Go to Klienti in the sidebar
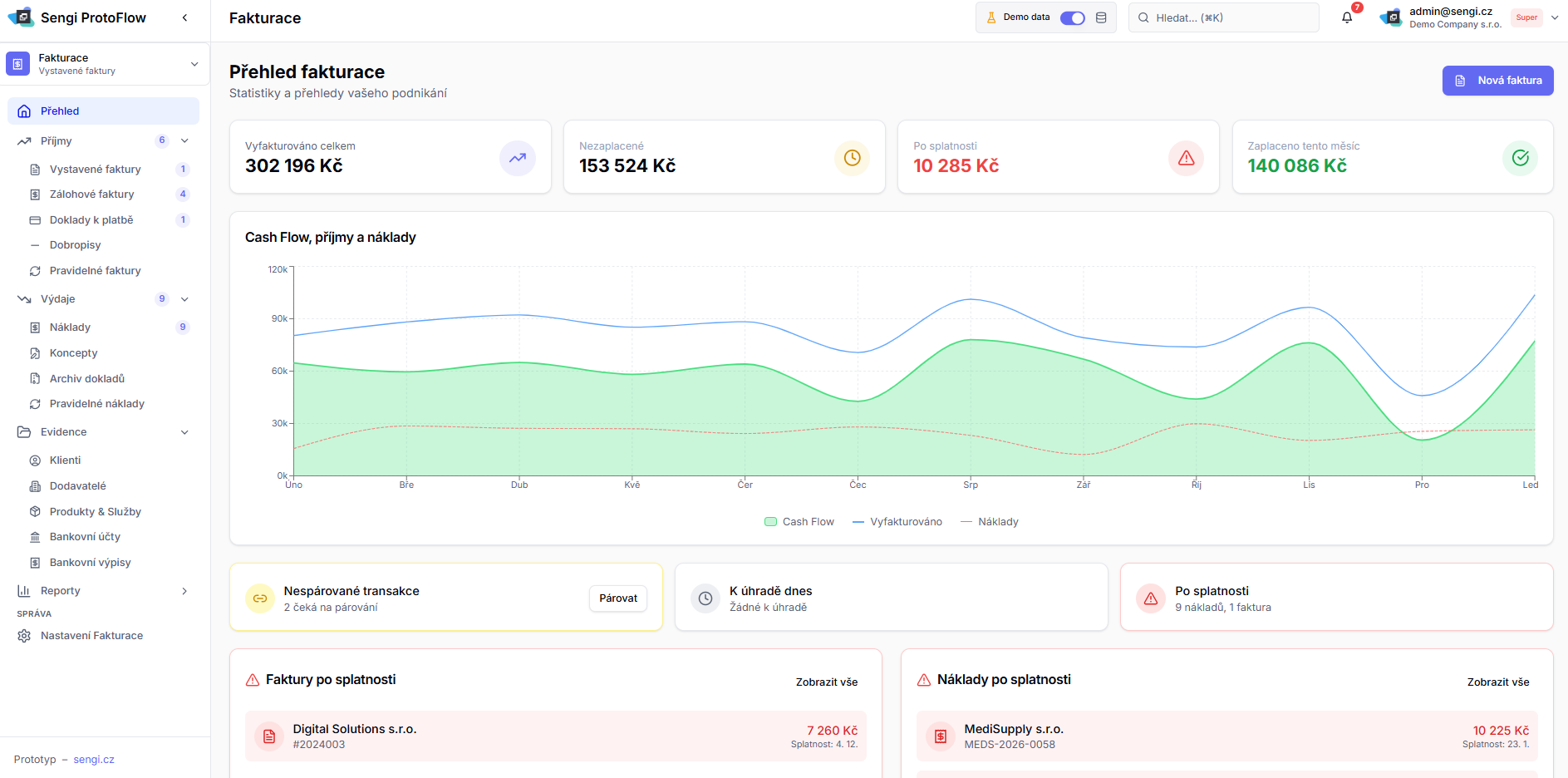Viewport: 1568px width, 778px height. (65, 460)
